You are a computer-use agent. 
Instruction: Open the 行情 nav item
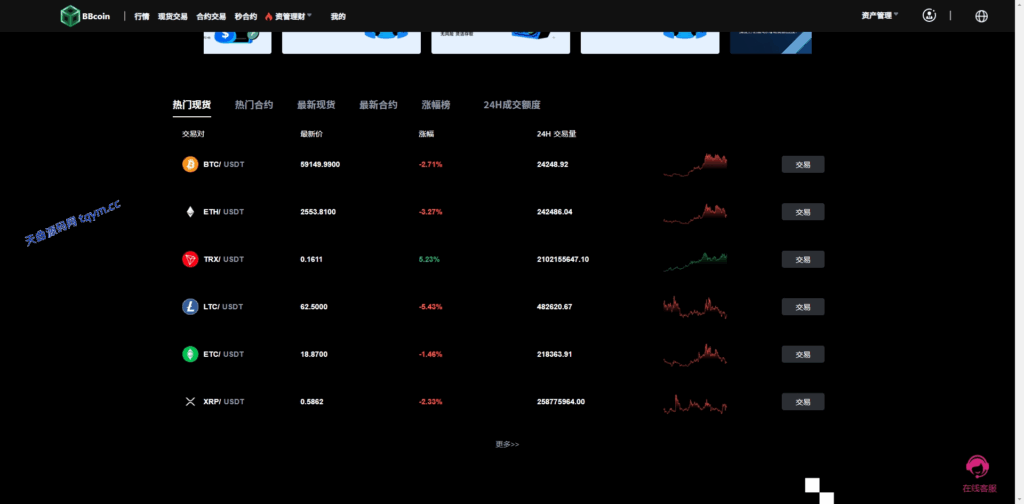tap(142, 16)
